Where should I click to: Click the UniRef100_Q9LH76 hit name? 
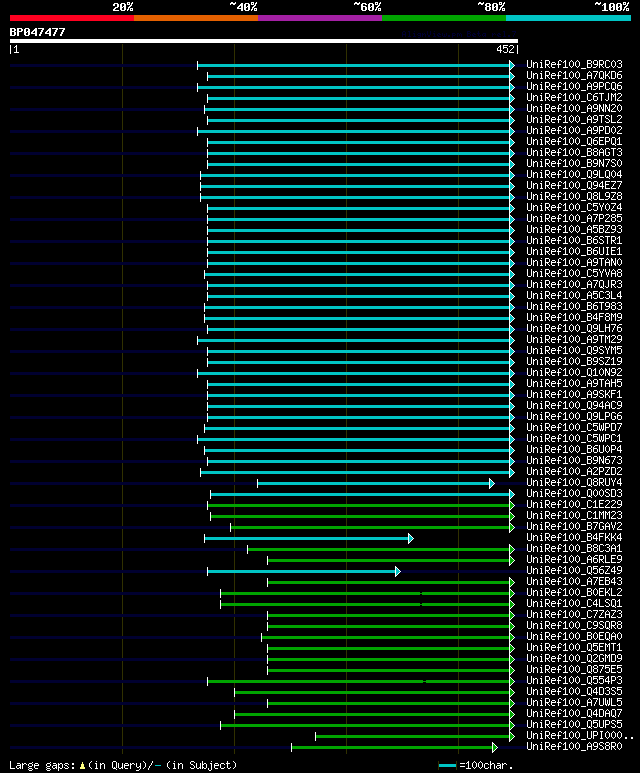(574, 328)
